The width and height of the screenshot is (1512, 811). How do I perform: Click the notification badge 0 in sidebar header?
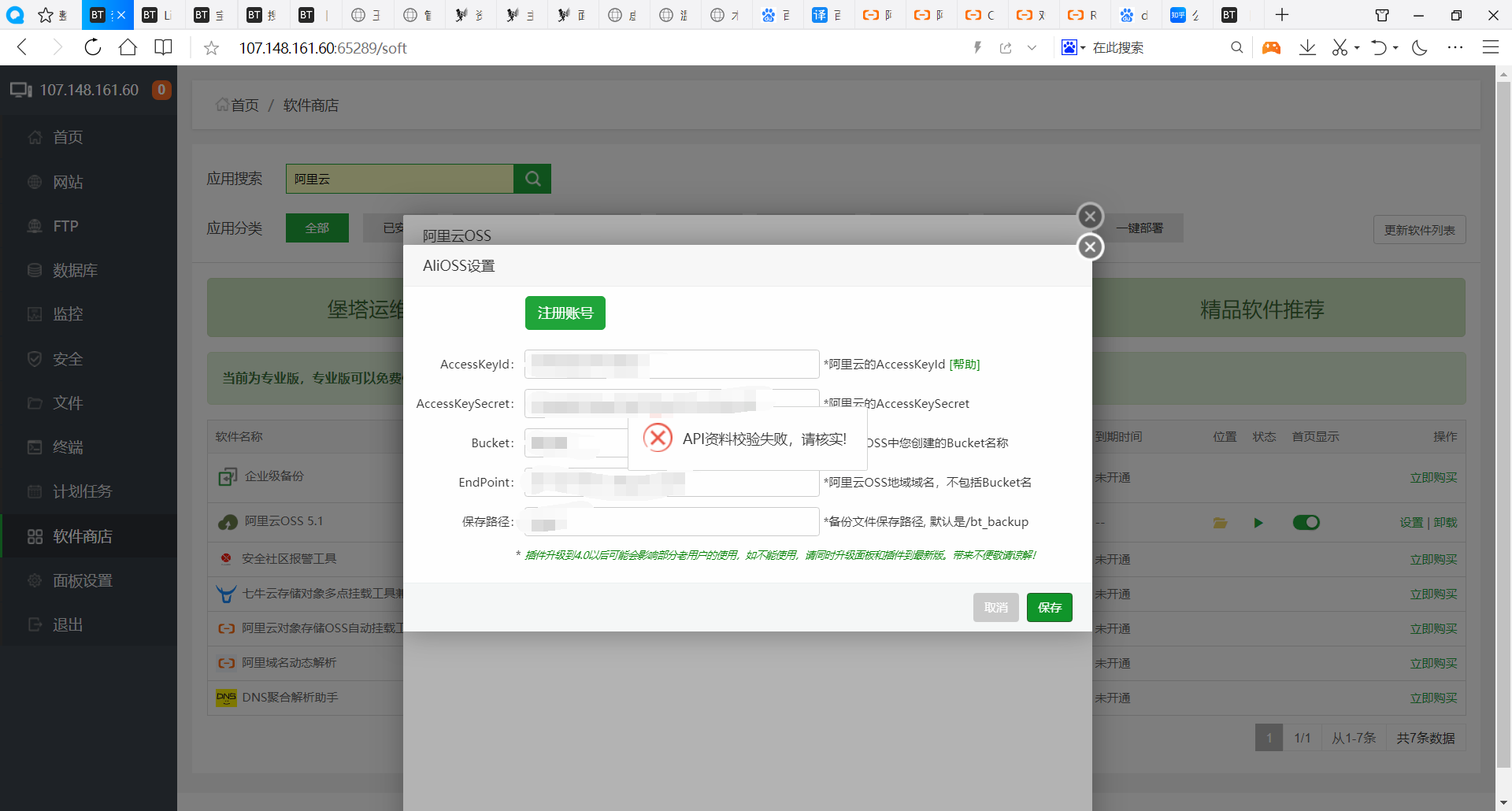point(161,90)
